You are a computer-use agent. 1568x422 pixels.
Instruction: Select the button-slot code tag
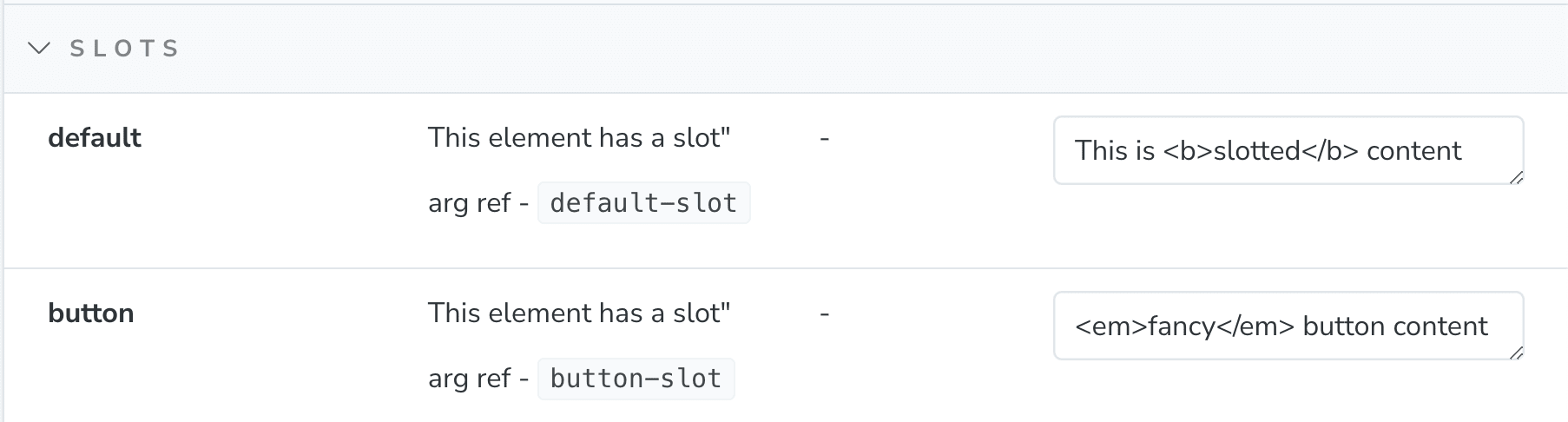tap(636, 379)
